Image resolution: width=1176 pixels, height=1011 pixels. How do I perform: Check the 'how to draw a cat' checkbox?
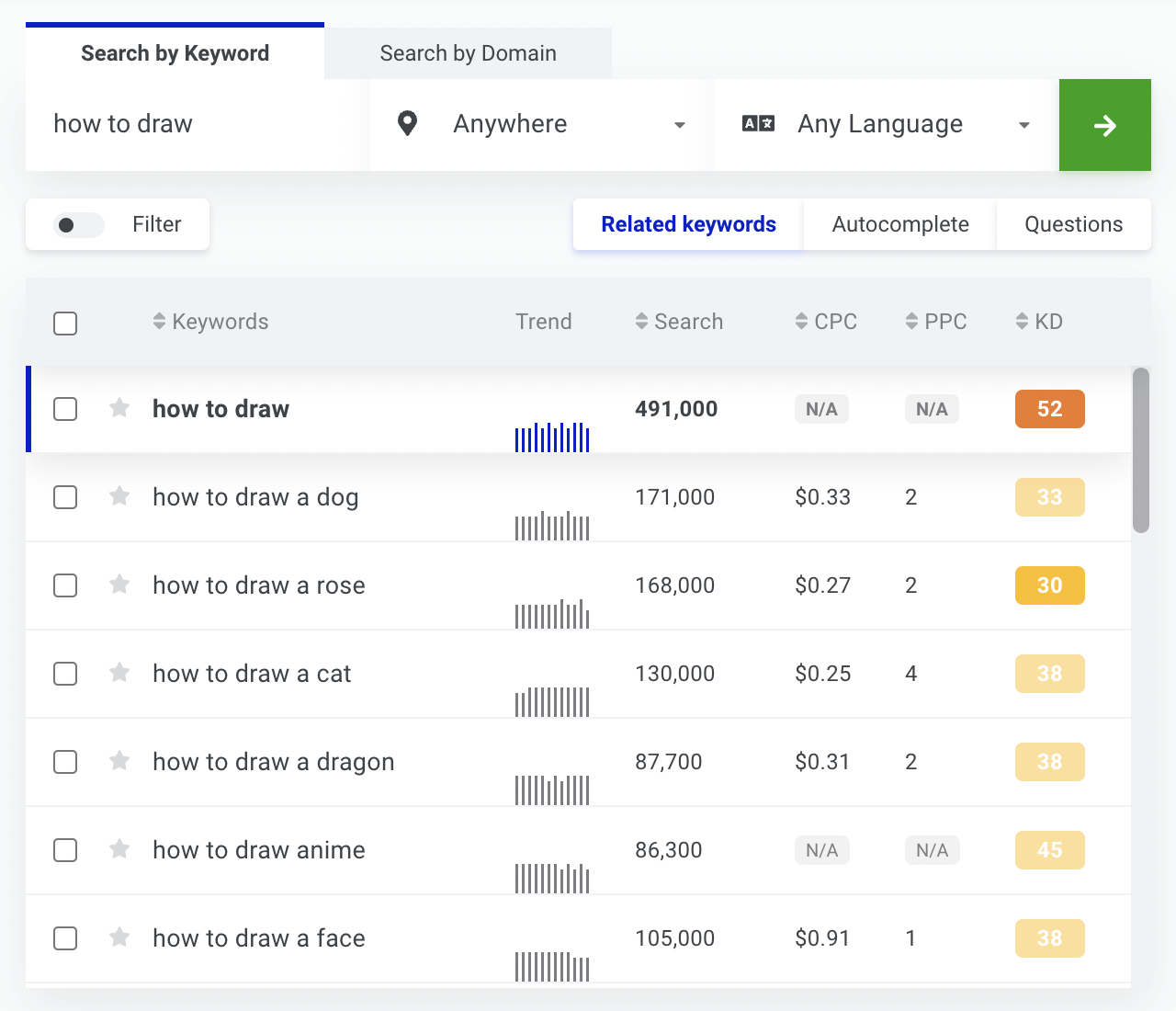pos(65,674)
